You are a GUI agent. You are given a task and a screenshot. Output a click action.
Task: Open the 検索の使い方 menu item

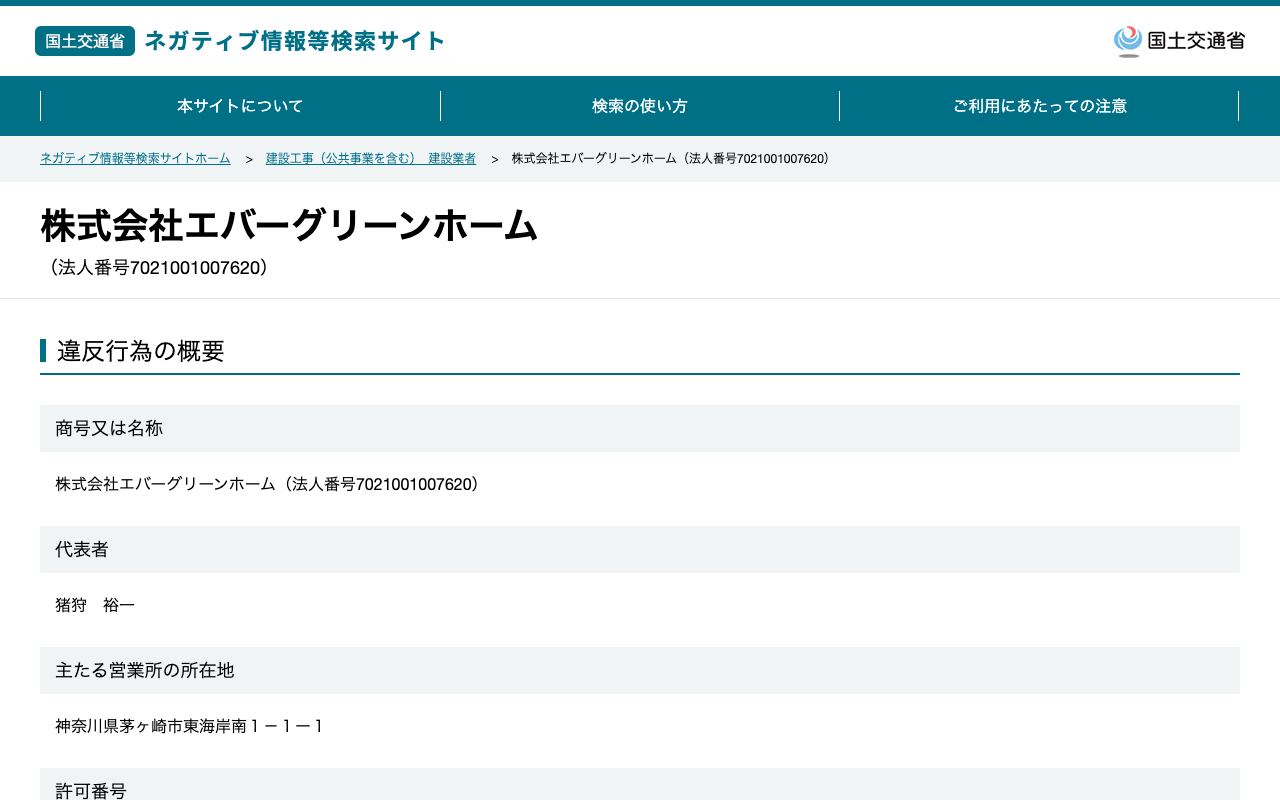pos(640,106)
